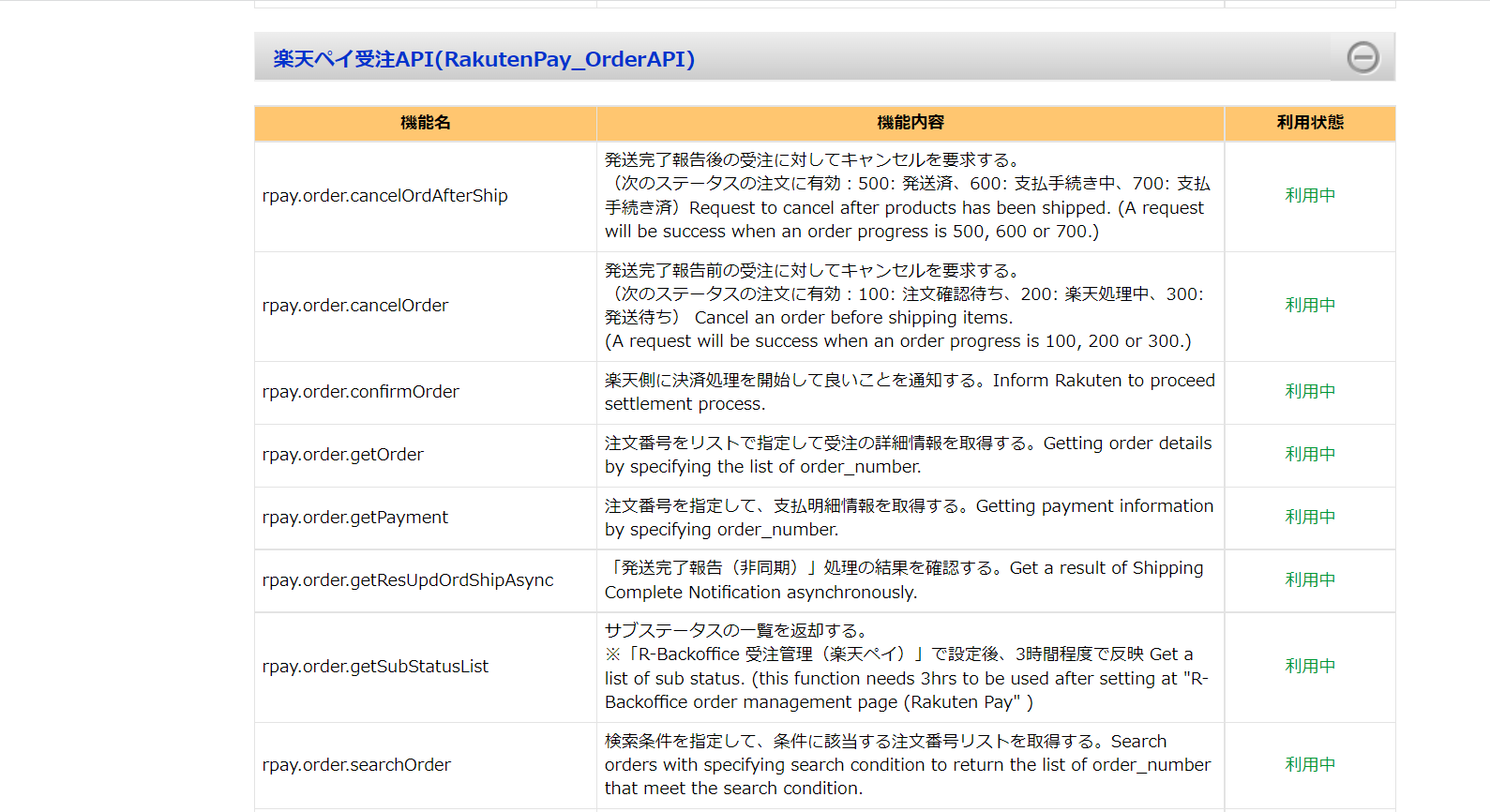Click the getResUpdOrdShipAsync description about Shipping Complete Notification
Viewport: 1490px width, 812px height.
tap(904, 580)
